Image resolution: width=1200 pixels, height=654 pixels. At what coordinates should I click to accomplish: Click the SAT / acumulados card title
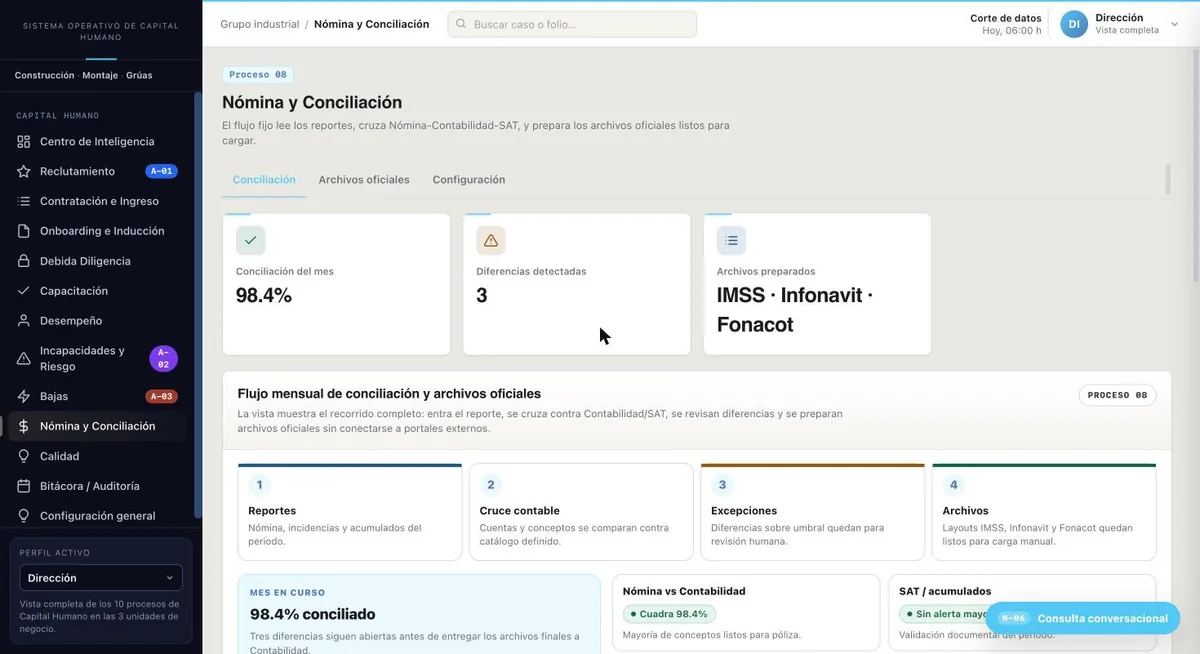[945, 591]
